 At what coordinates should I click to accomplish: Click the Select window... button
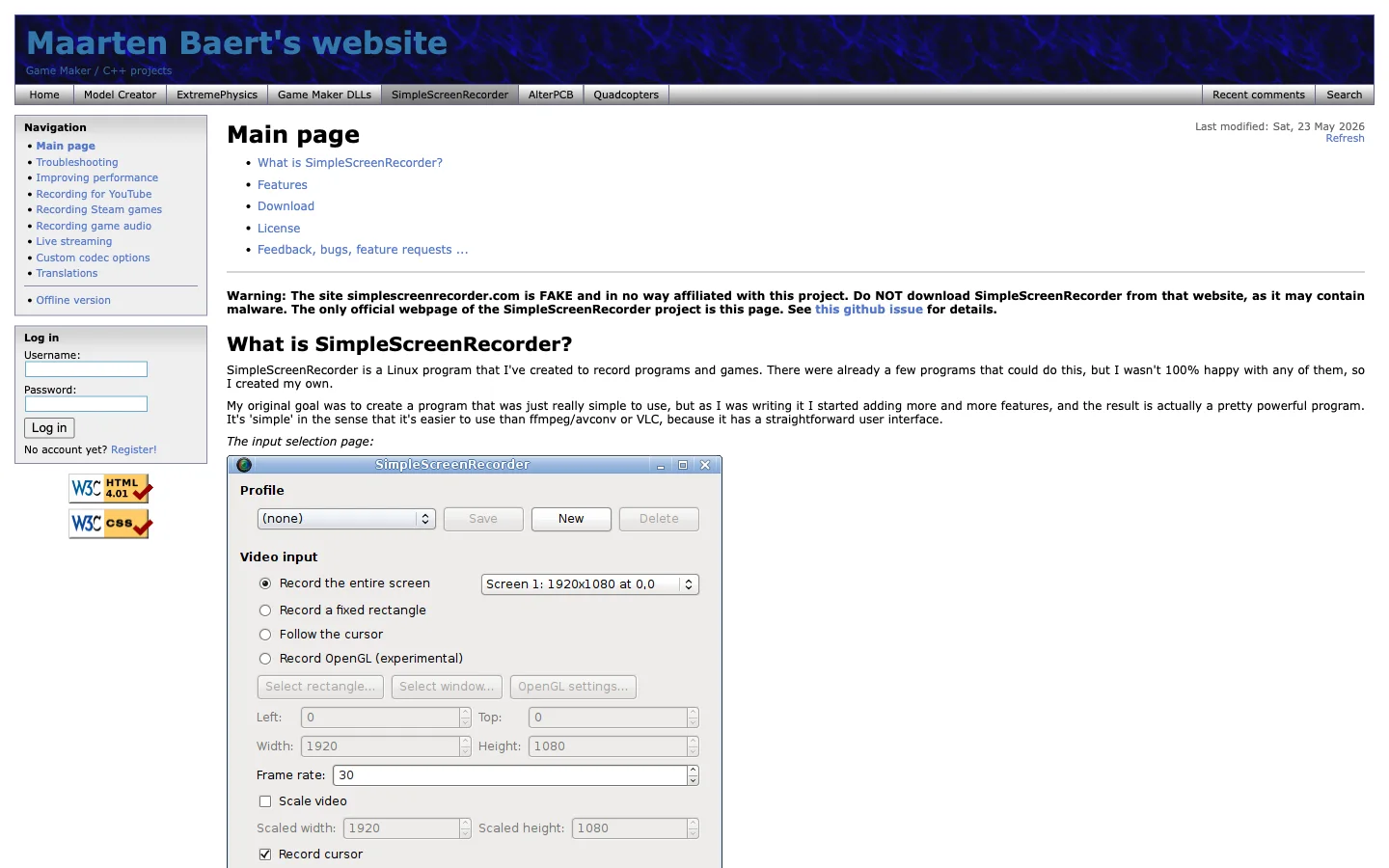coord(447,687)
